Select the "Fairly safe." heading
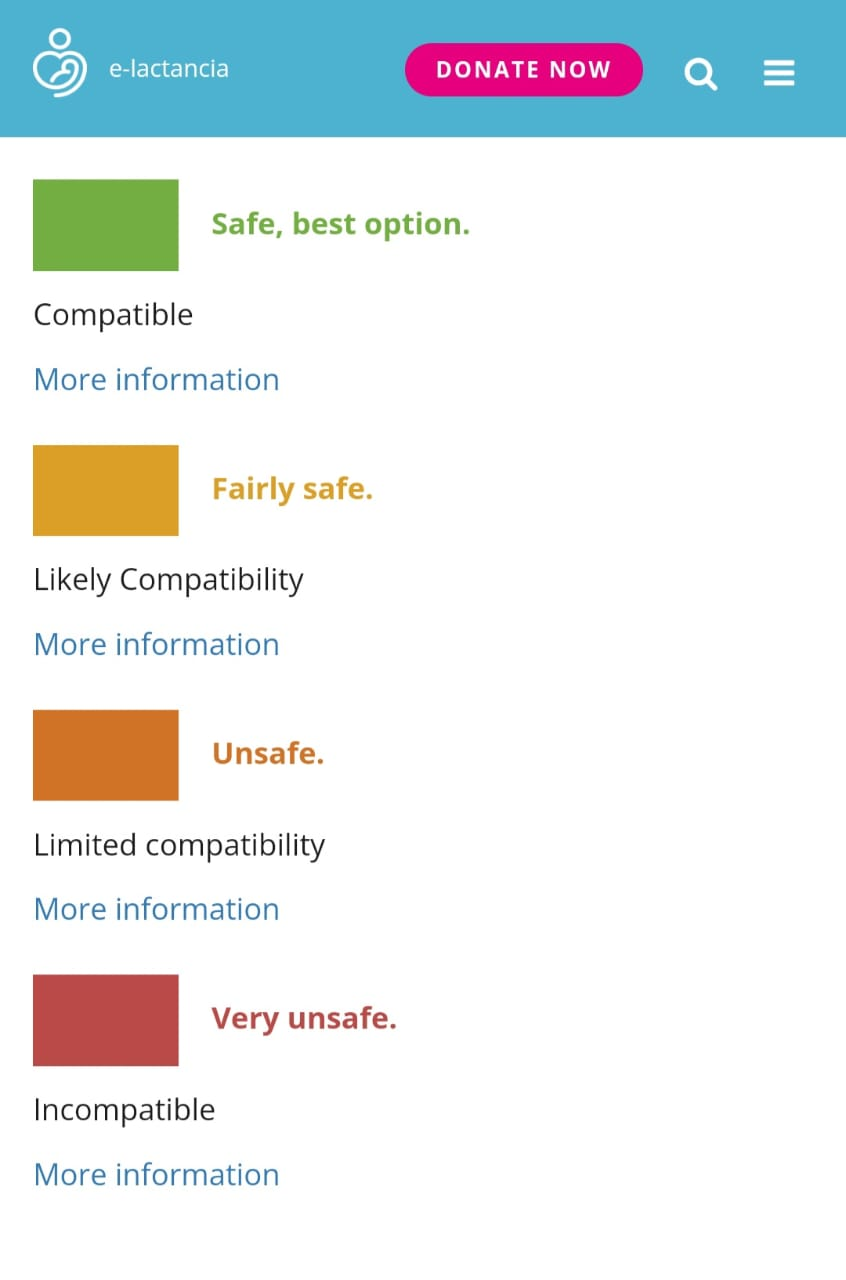The width and height of the screenshot is (846, 1280). (292, 489)
